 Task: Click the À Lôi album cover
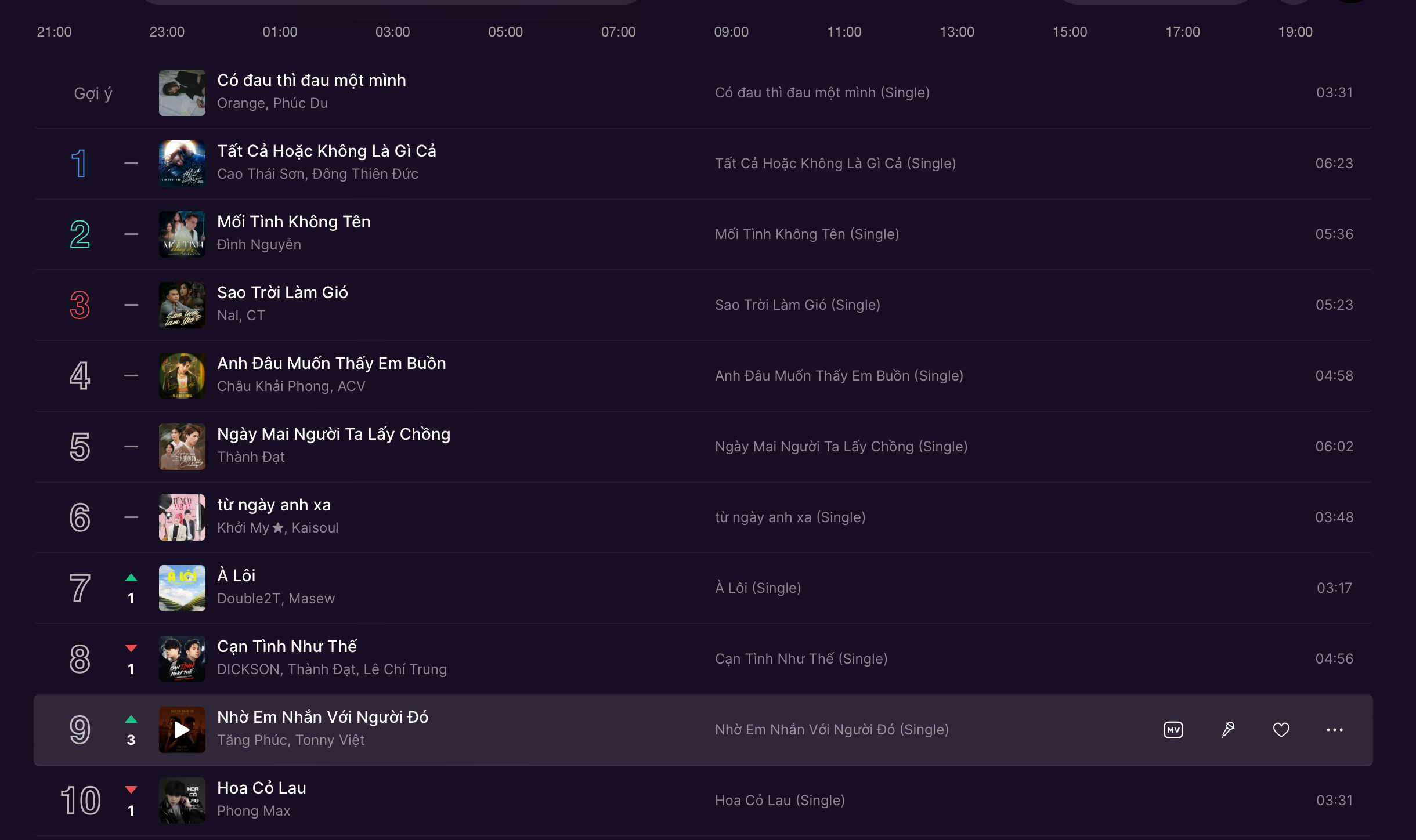click(x=182, y=588)
